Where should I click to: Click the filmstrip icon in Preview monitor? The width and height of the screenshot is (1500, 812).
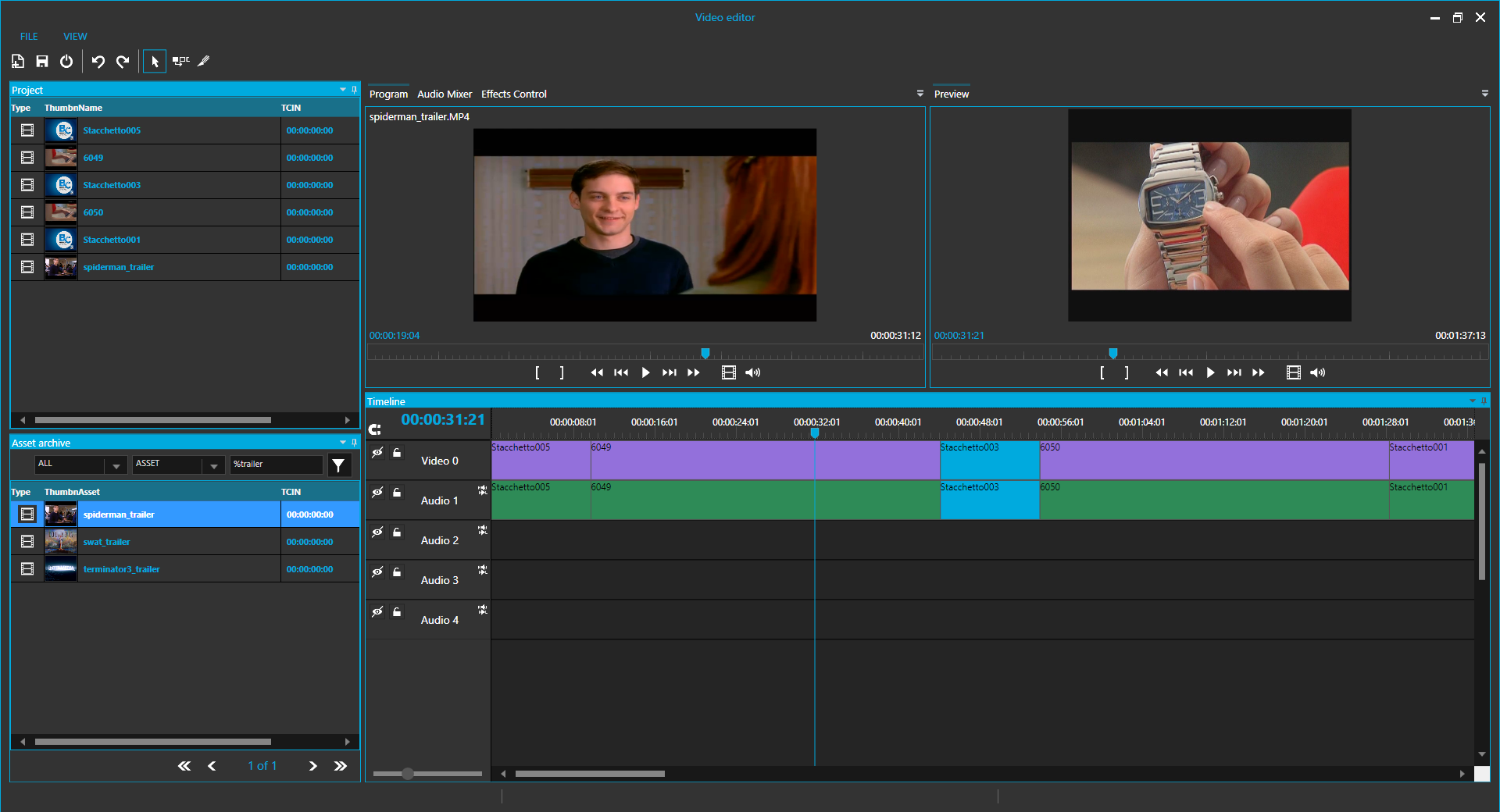1294,372
